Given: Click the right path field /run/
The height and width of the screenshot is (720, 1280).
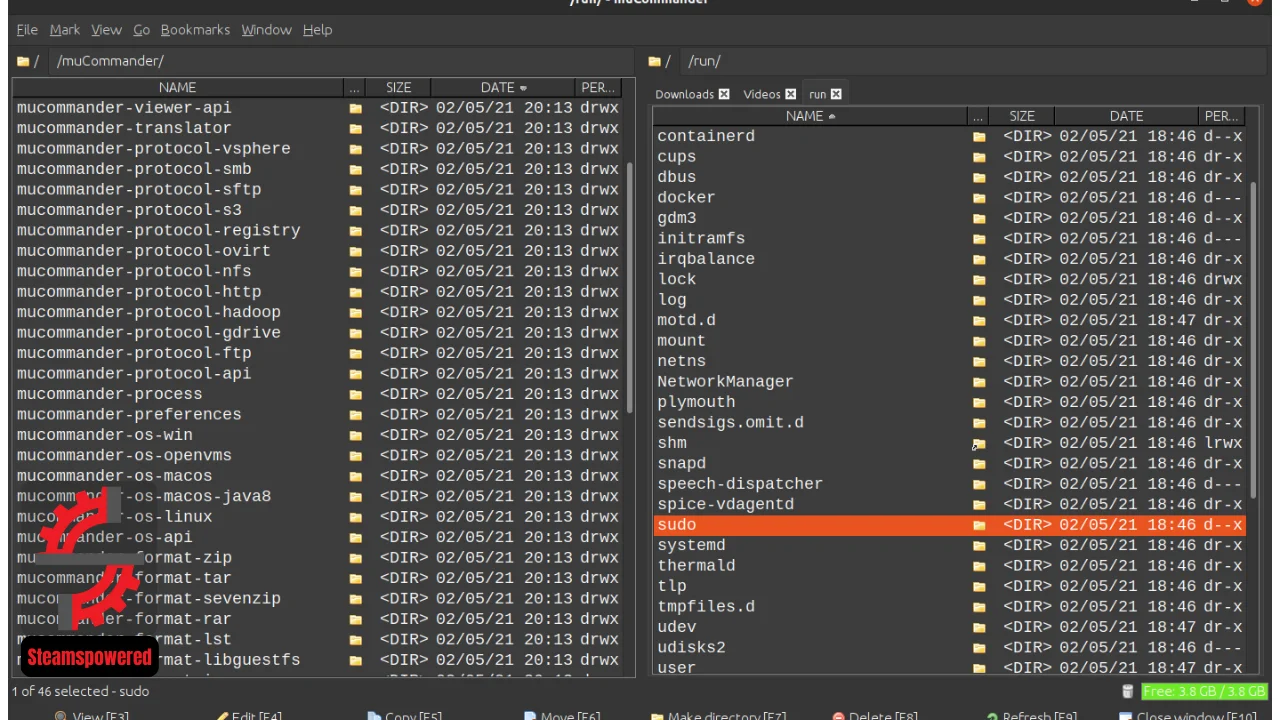Looking at the screenshot, I should (x=972, y=61).
